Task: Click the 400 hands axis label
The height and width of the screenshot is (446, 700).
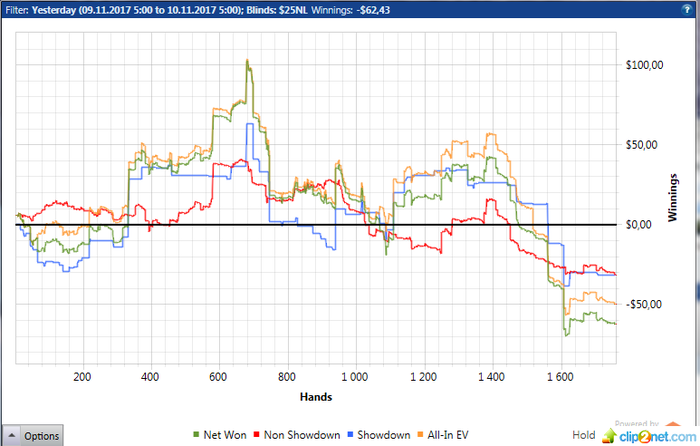Action: (150, 377)
